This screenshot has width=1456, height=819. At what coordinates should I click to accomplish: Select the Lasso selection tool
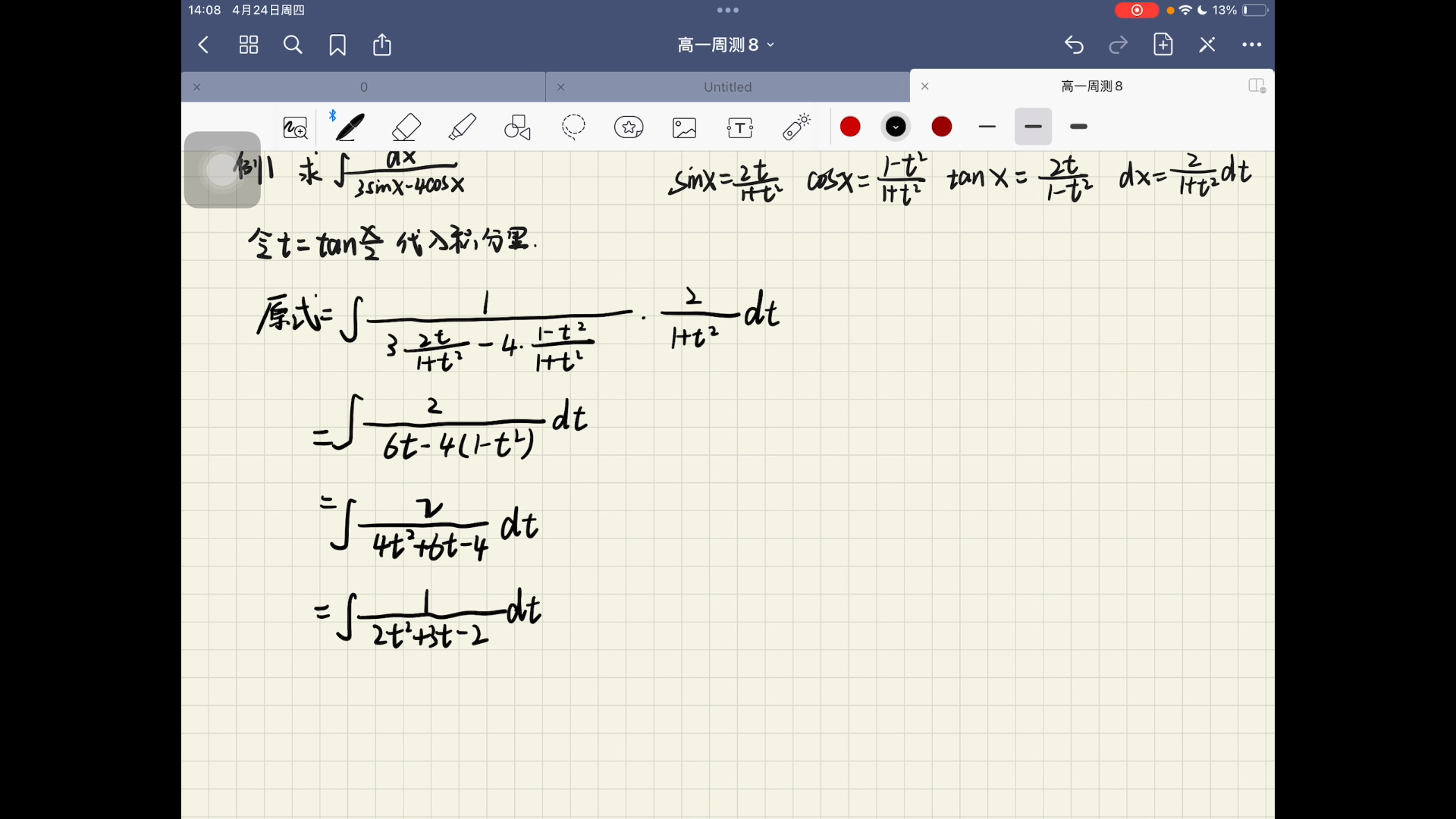pyautogui.click(x=573, y=127)
